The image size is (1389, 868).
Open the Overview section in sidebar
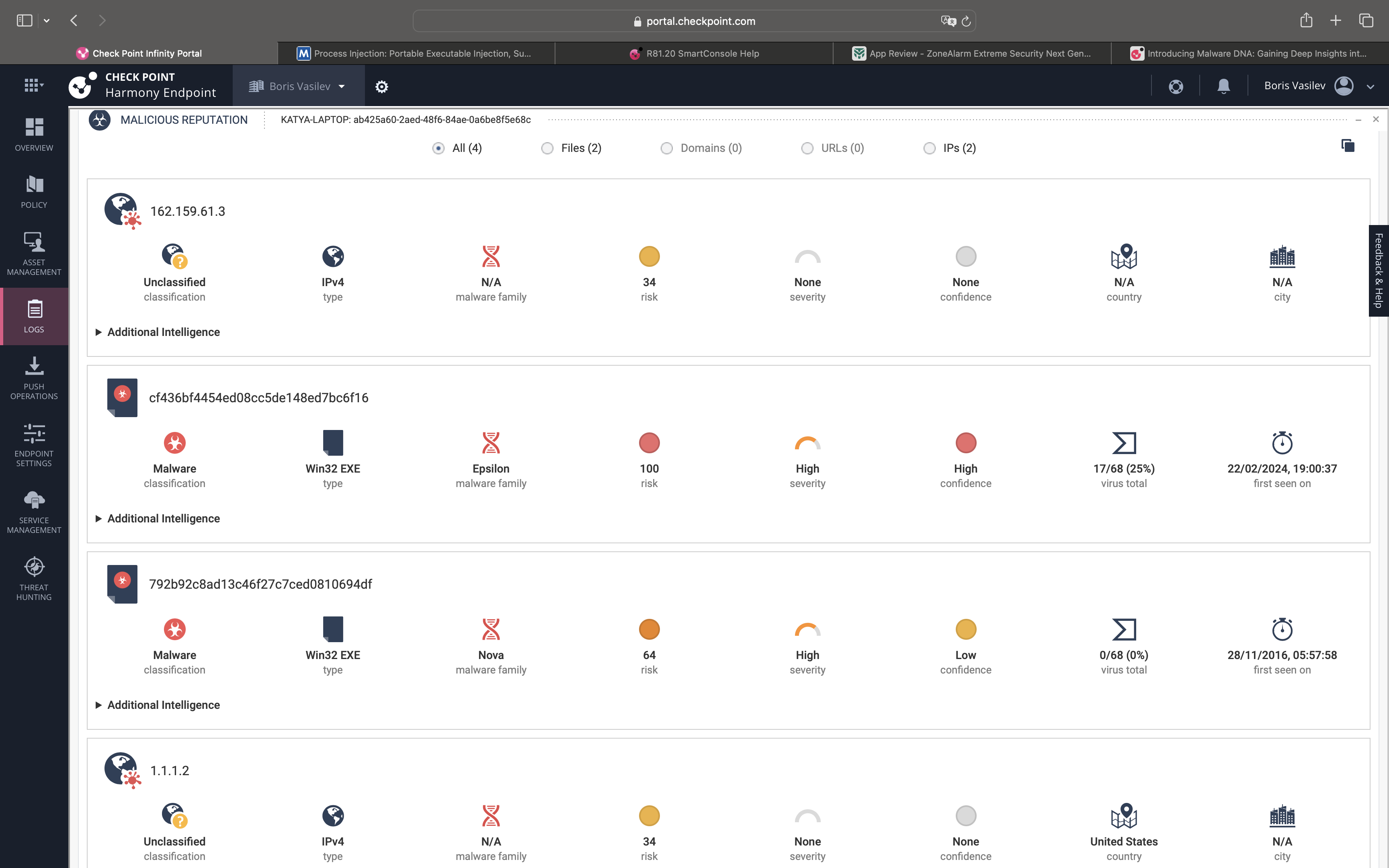coord(34,135)
